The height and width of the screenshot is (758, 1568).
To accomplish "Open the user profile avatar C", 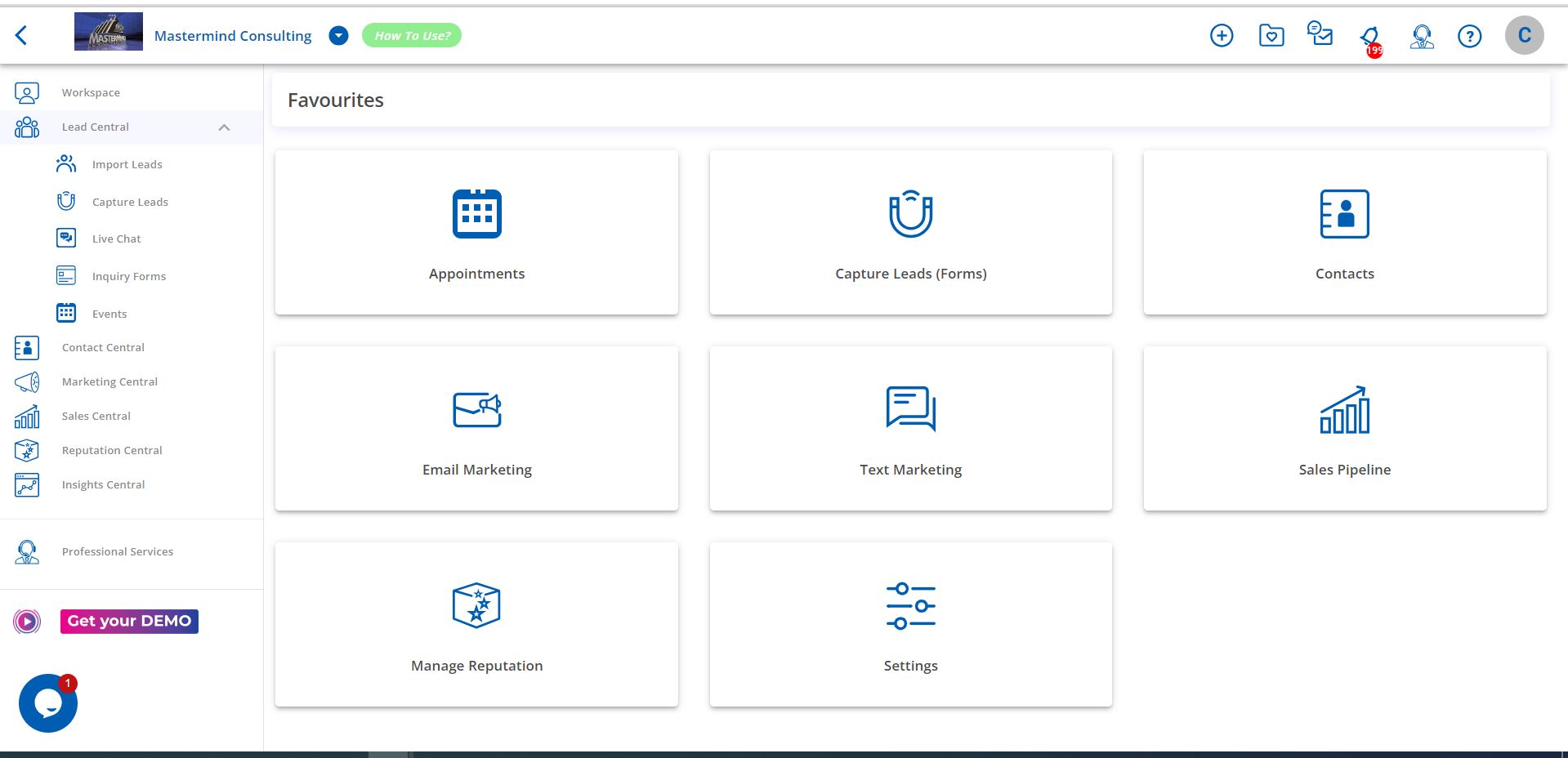I will [x=1525, y=35].
